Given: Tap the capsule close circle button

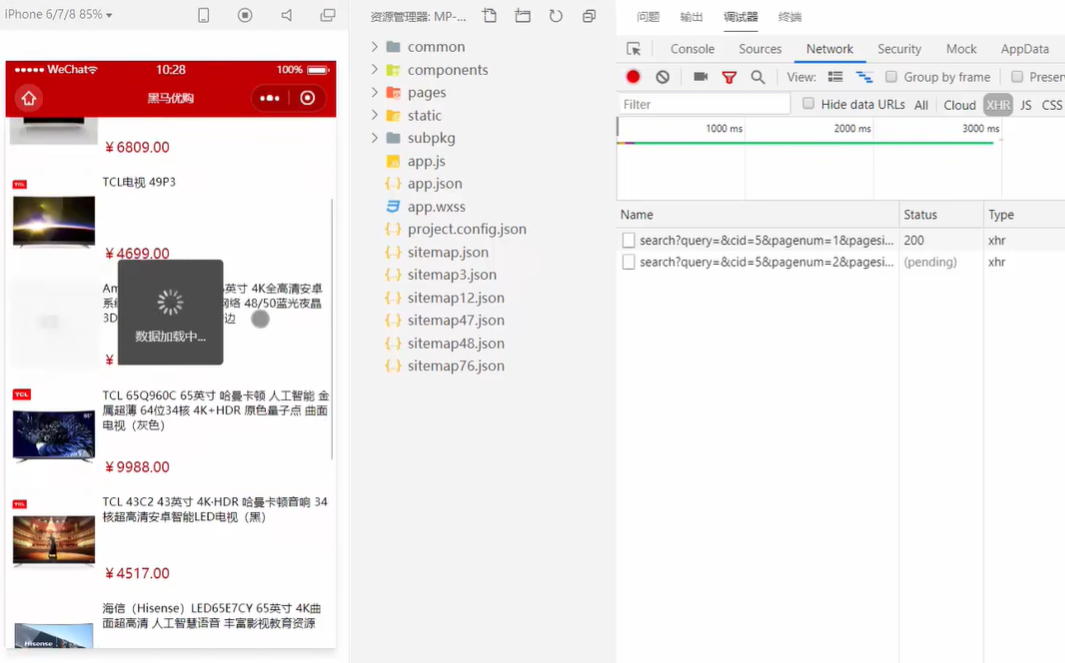Looking at the screenshot, I should 308,98.
